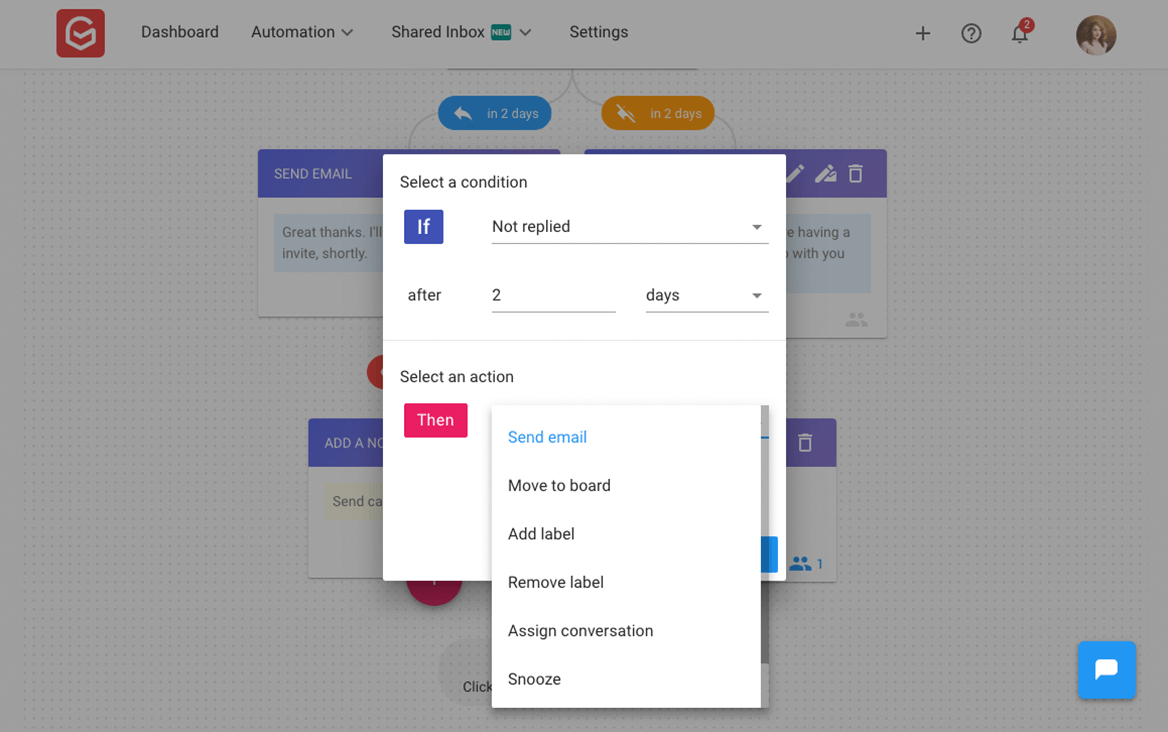Select Send email action
The width and height of the screenshot is (1168, 732).
(626, 437)
